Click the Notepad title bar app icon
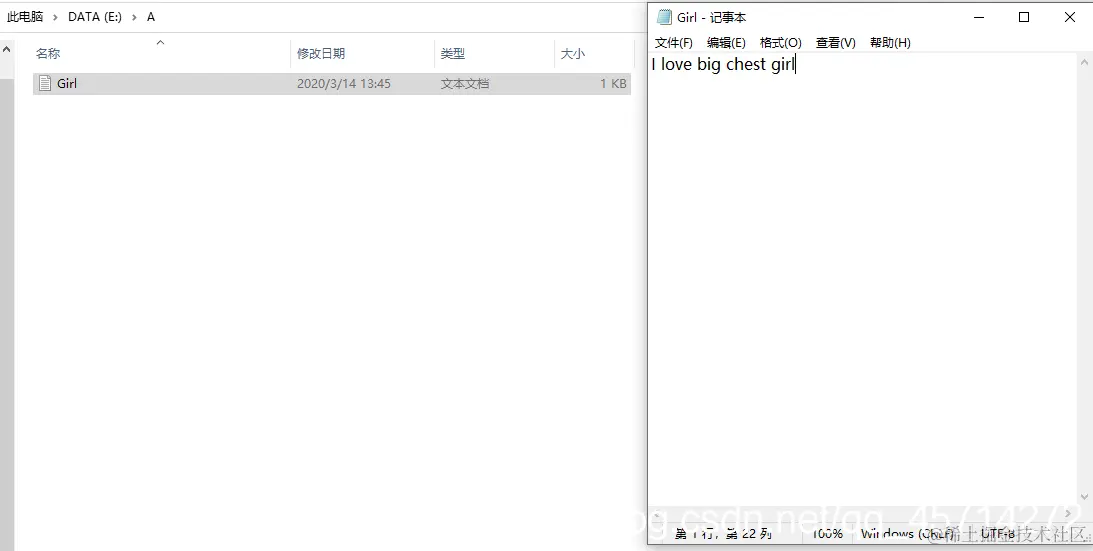1093x551 pixels. (x=664, y=17)
